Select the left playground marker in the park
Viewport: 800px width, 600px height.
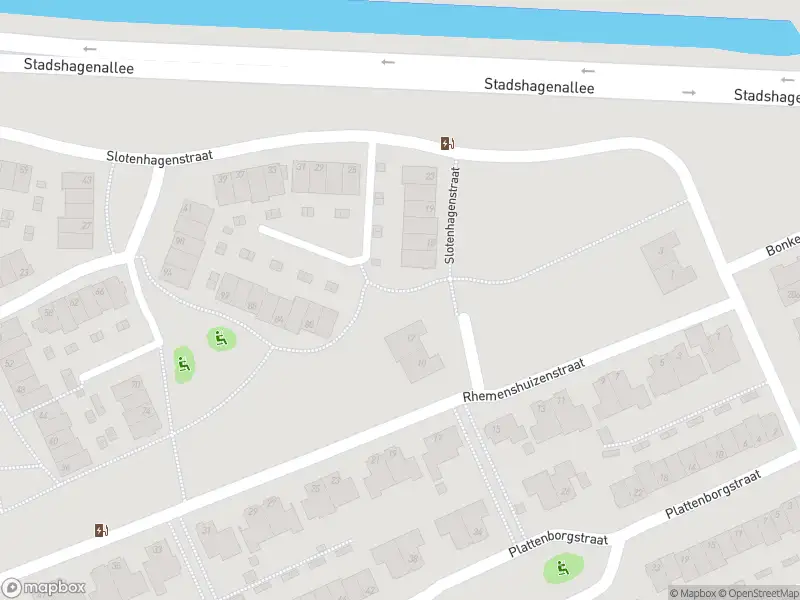click(184, 364)
